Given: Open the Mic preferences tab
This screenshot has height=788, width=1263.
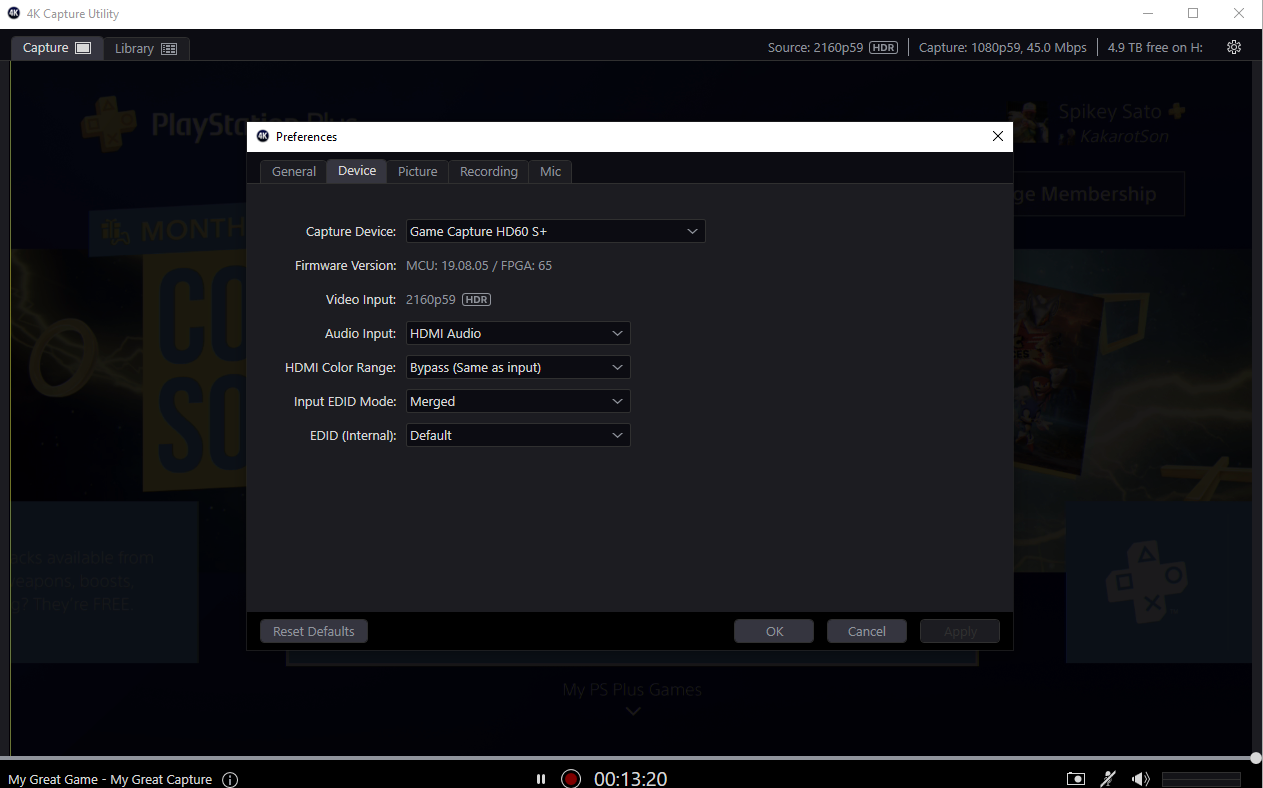Looking at the screenshot, I should (551, 171).
